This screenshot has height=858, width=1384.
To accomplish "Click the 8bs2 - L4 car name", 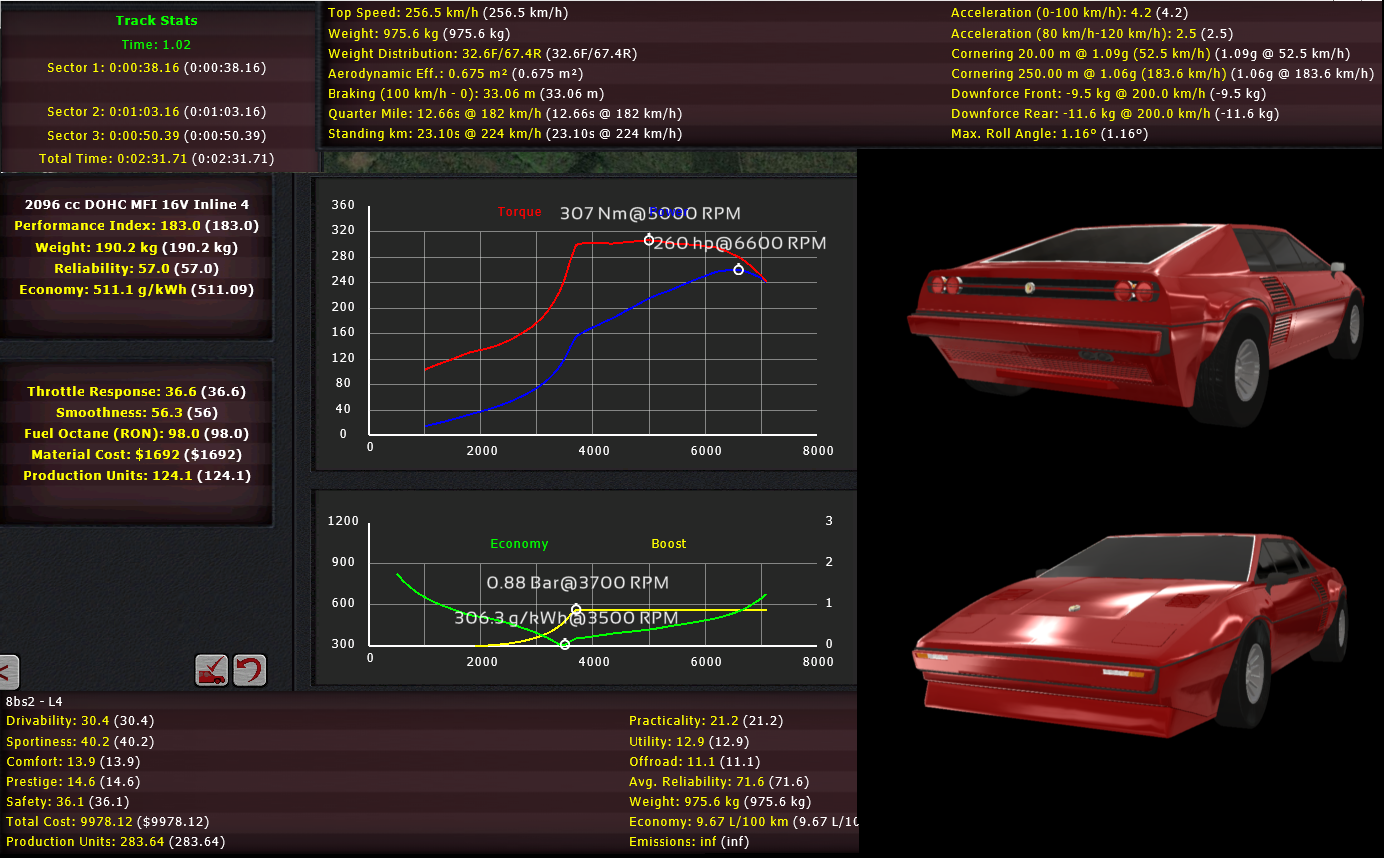I will (x=34, y=702).
